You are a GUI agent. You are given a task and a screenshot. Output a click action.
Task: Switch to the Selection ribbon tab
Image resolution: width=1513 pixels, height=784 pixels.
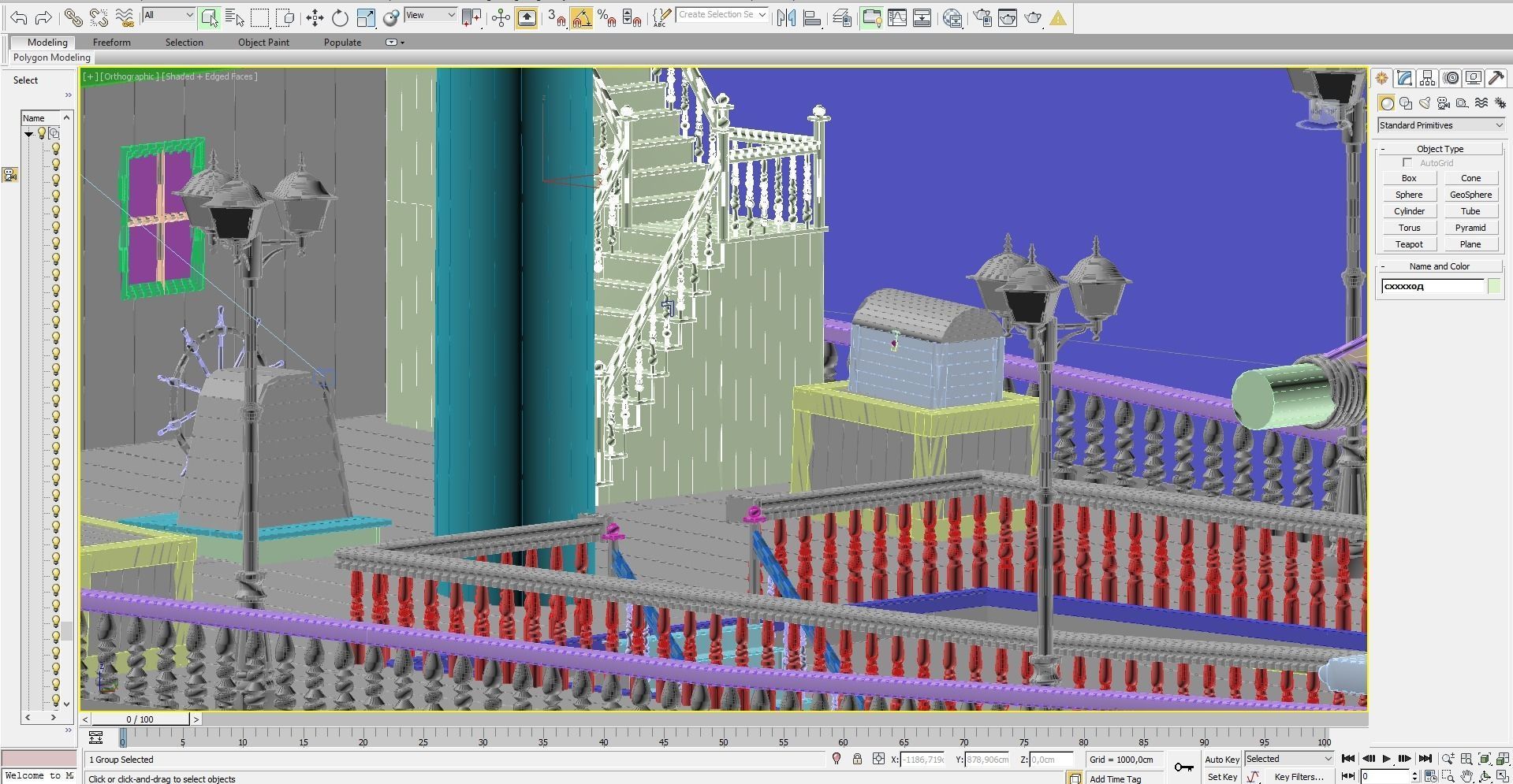coord(184,43)
